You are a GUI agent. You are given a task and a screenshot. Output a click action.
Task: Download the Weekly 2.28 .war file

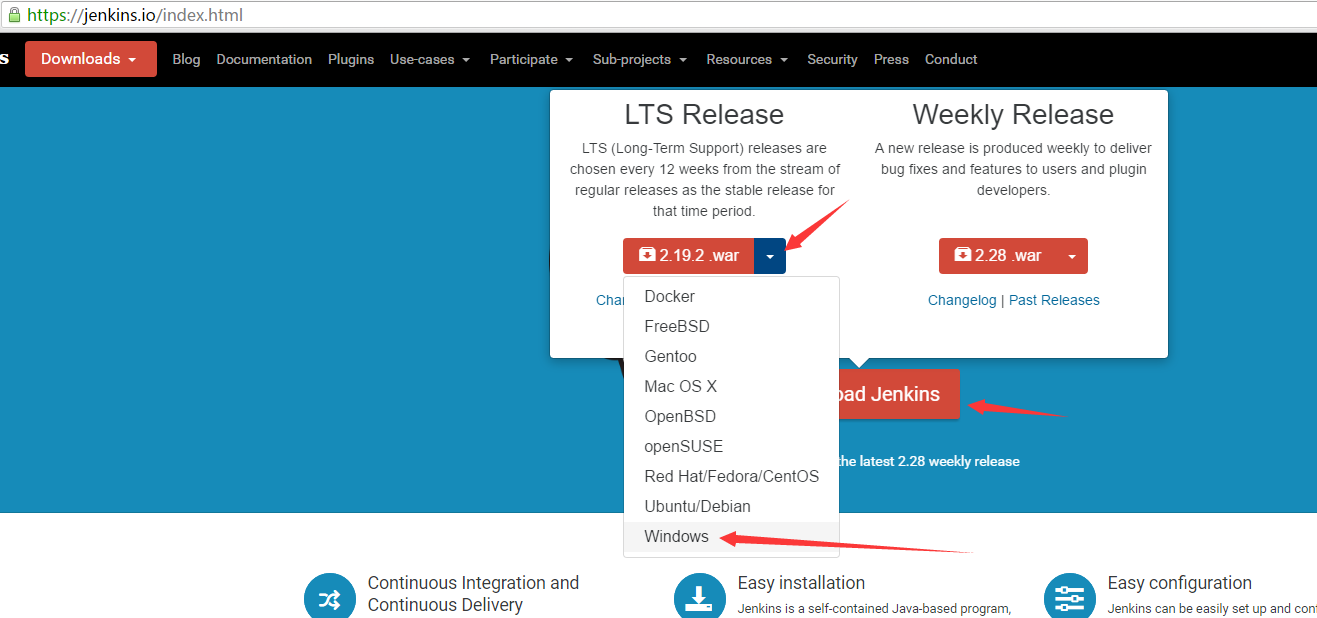[x=998, y=256]
